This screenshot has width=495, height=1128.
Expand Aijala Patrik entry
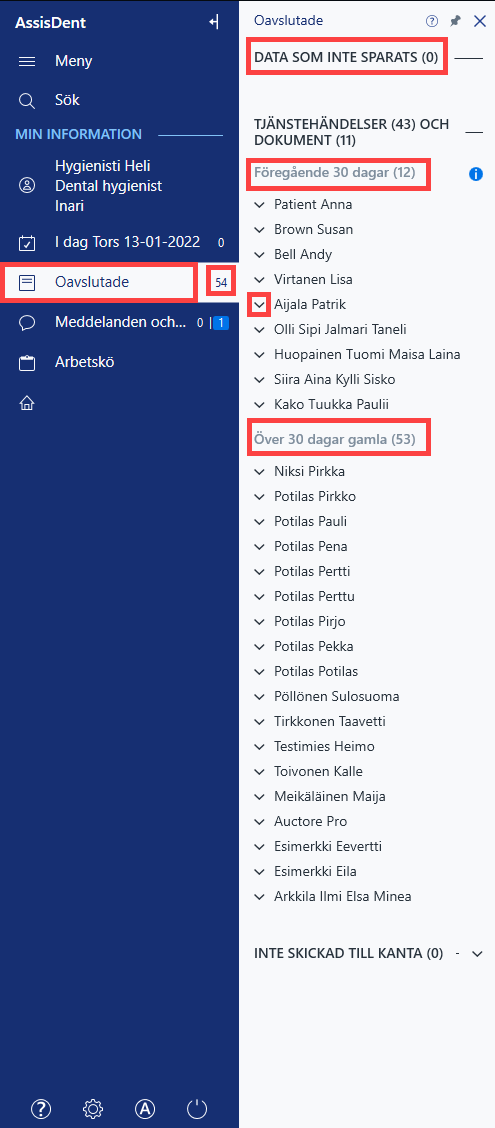(x=260, y=305)
